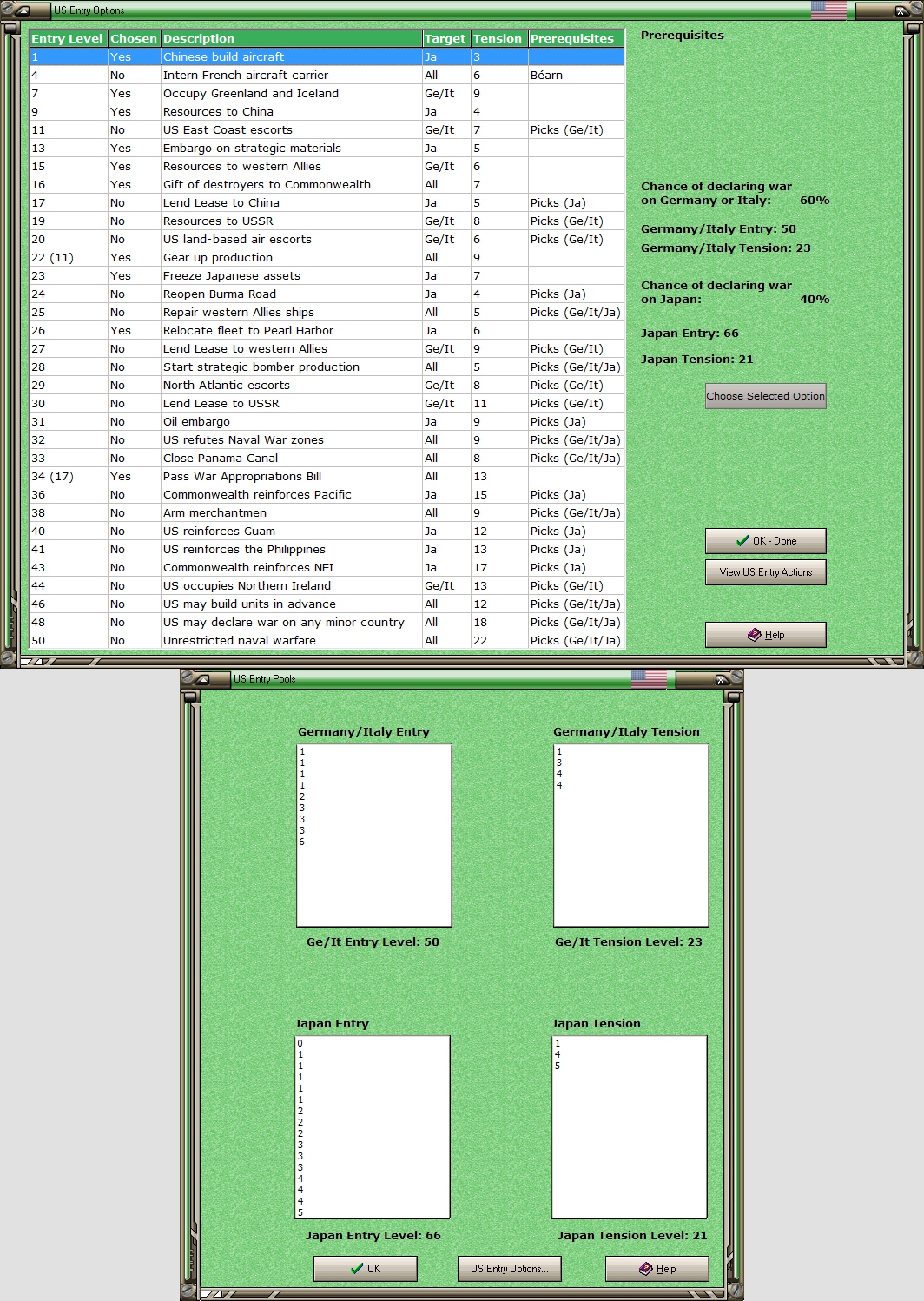The height and width of the screenshot is (1301, 924).
Task: Select 'US reinforces Guam' row
Action: [x=327, y=531]
